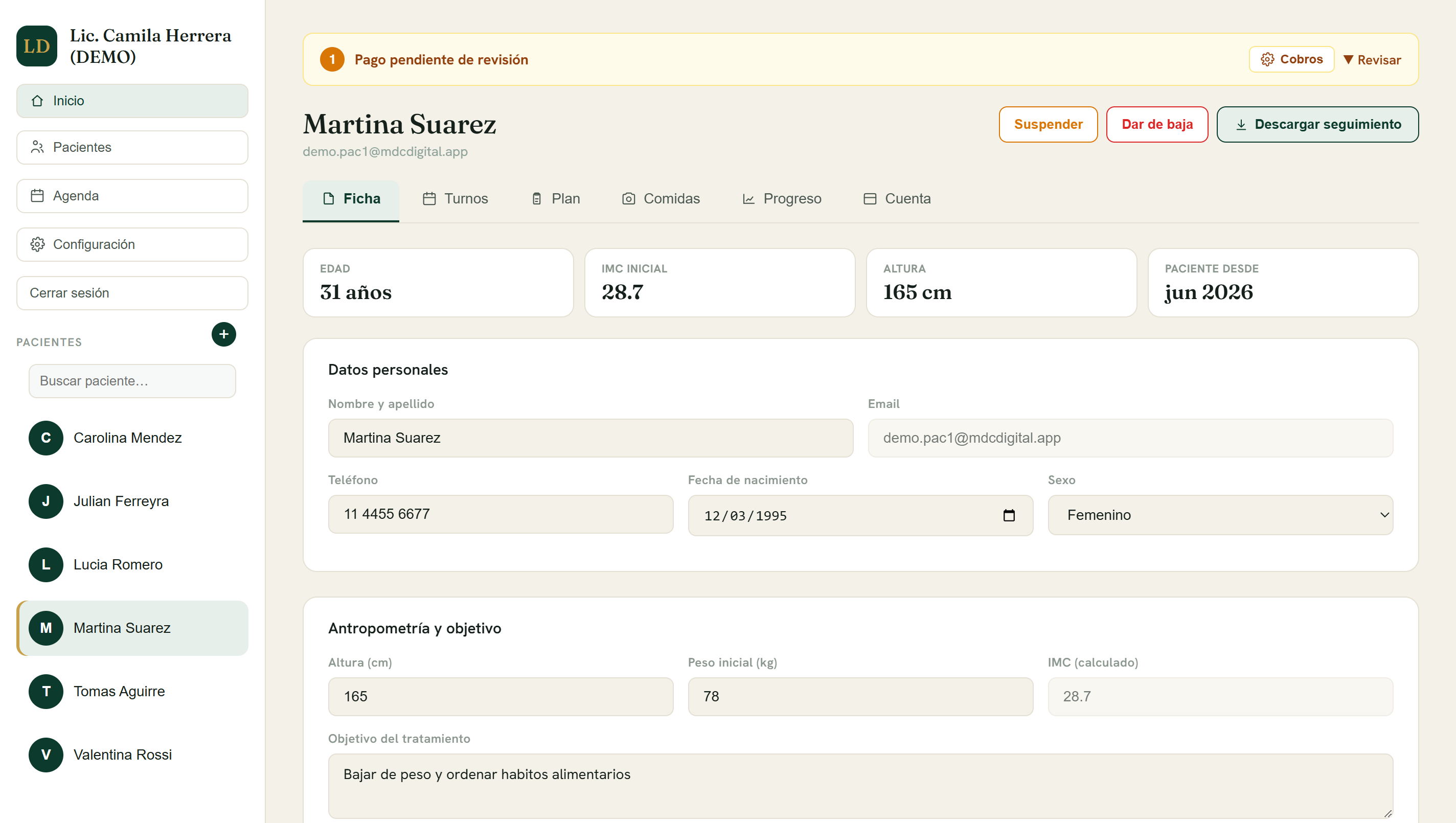
Task: Click the ALTURA 165 cm card
Action: (1002, 283)
